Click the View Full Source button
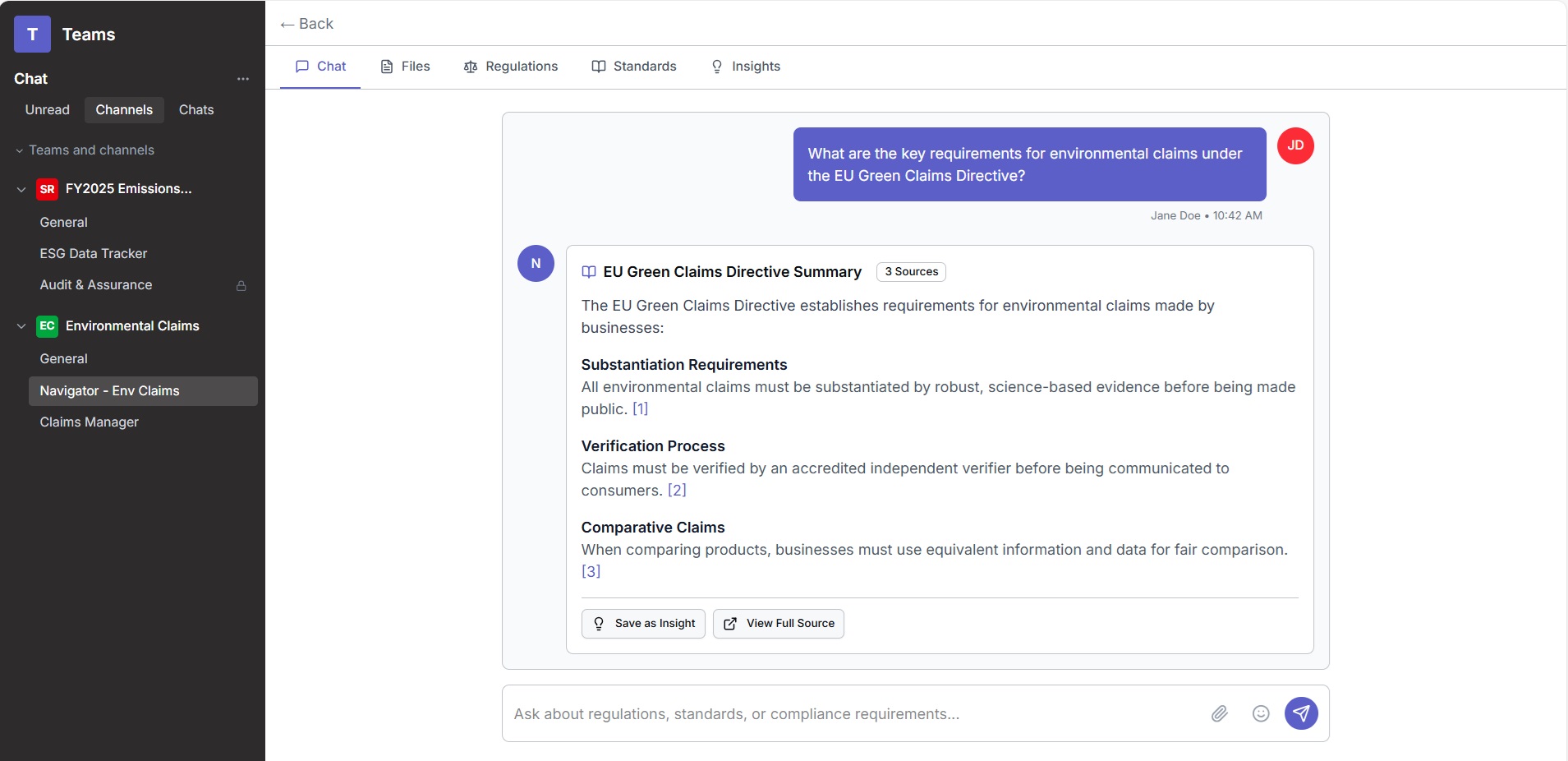Image resolution: width=1568 pixels, height=761 pixels. 778,624
